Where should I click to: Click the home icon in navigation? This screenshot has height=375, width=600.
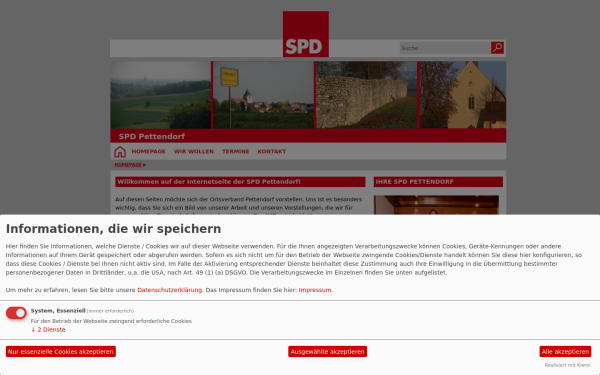point(120,152)
